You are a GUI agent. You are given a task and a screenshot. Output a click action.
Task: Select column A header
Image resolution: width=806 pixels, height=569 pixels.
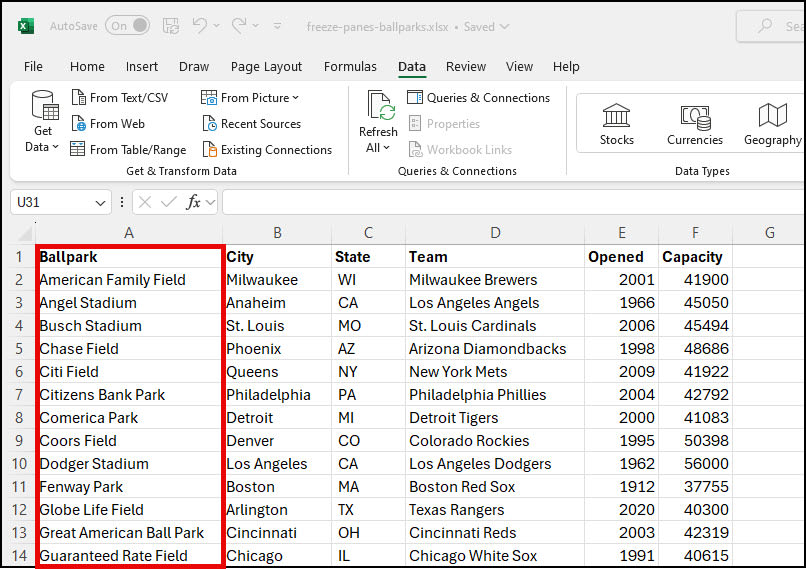pos(129,233)
